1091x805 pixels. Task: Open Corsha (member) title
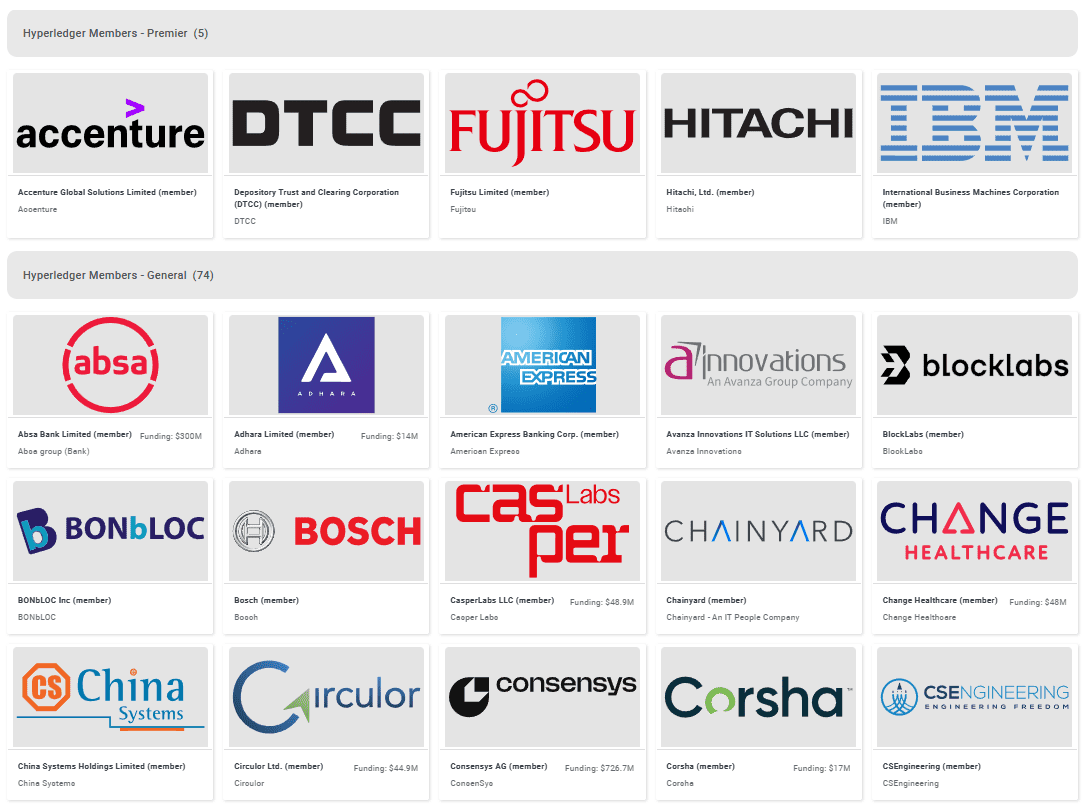701,766
